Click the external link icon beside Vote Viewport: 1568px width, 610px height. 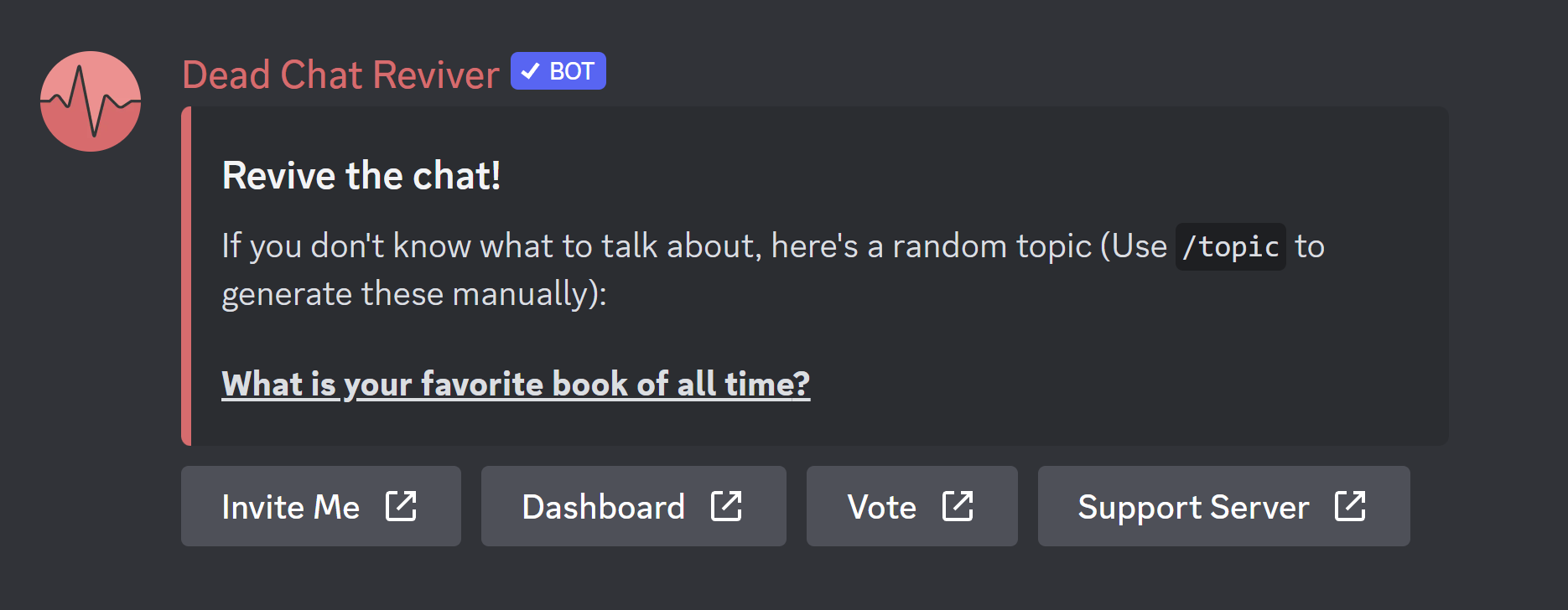pyautogui.click(x=958, y=506)
